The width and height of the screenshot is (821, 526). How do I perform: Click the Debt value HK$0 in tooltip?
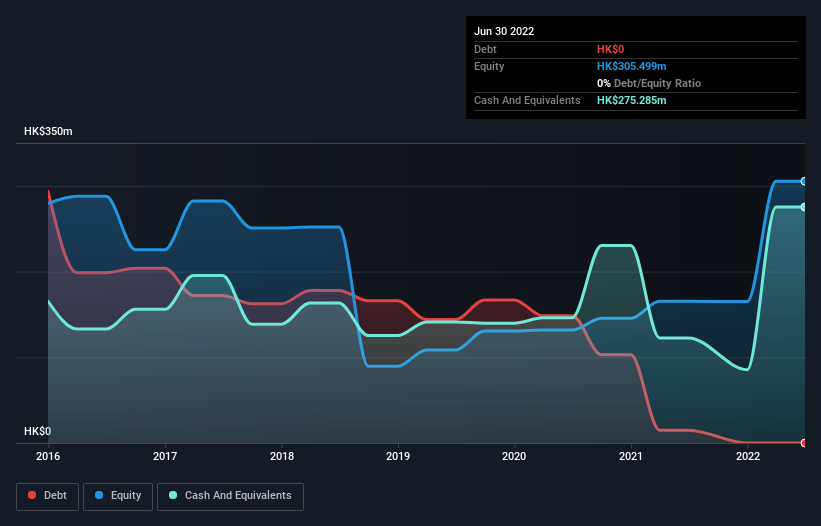[x=611, y=49]
